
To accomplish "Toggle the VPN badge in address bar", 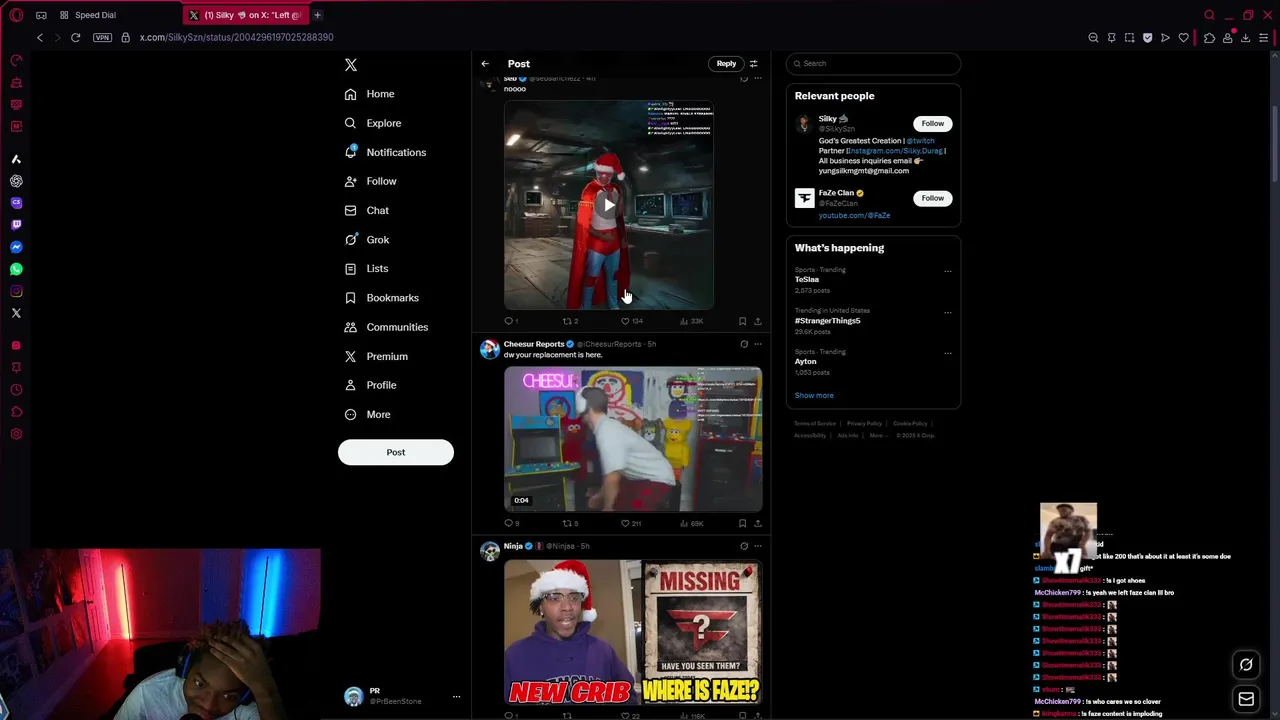I will [x=102, y=37].
